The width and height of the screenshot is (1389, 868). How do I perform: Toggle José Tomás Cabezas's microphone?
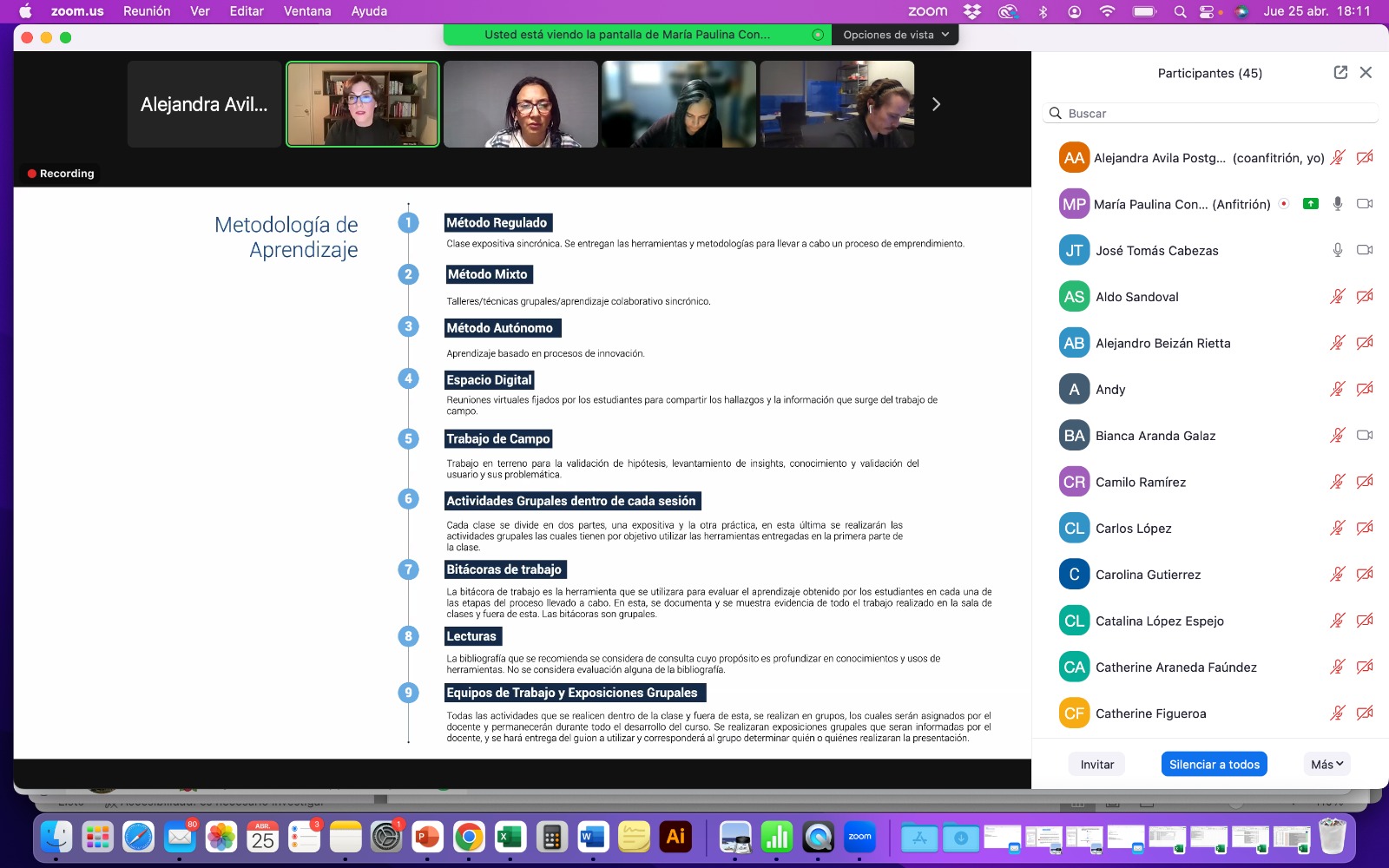pos(1338,250)
